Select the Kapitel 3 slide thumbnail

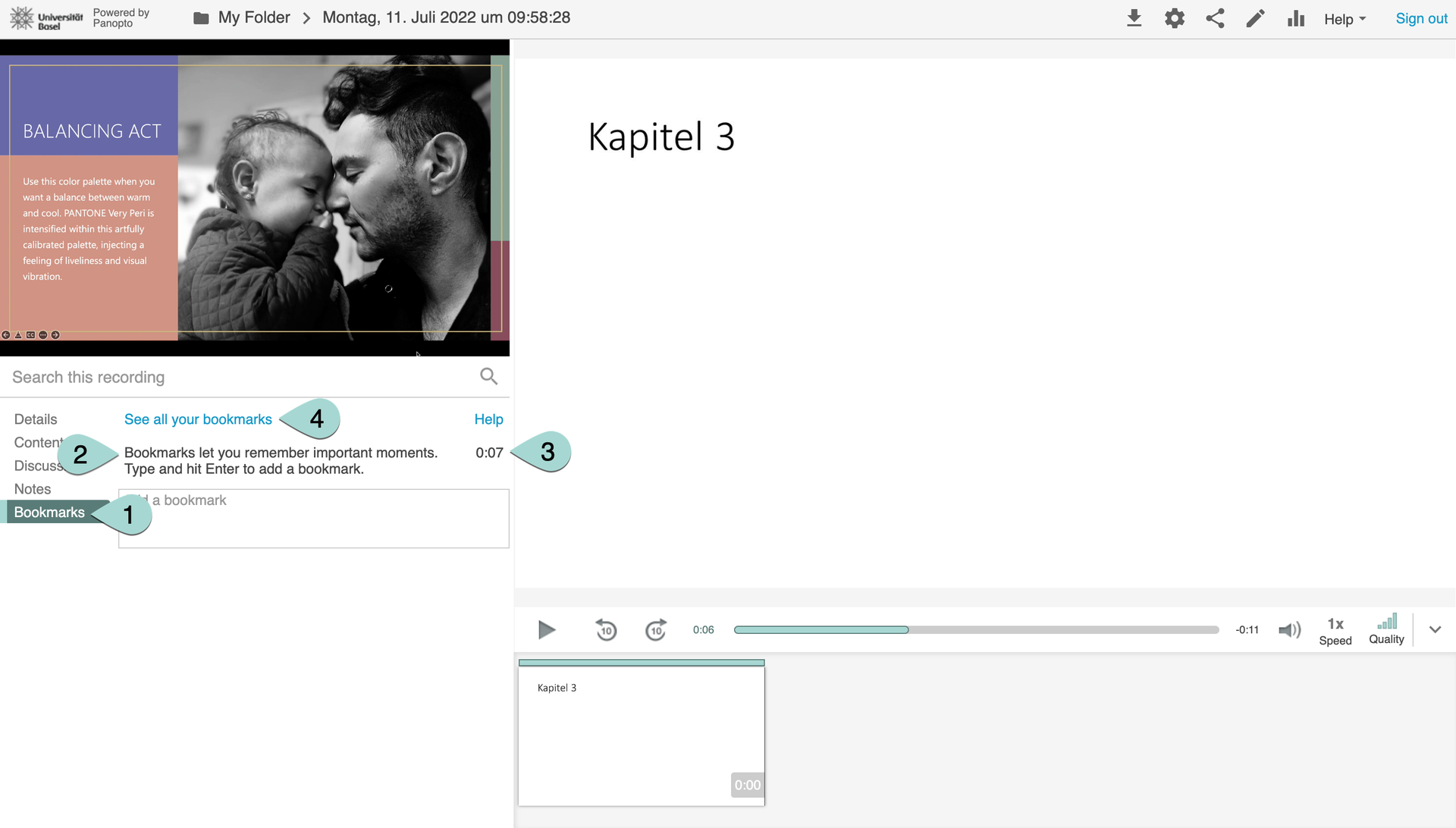tap(641, 734)
